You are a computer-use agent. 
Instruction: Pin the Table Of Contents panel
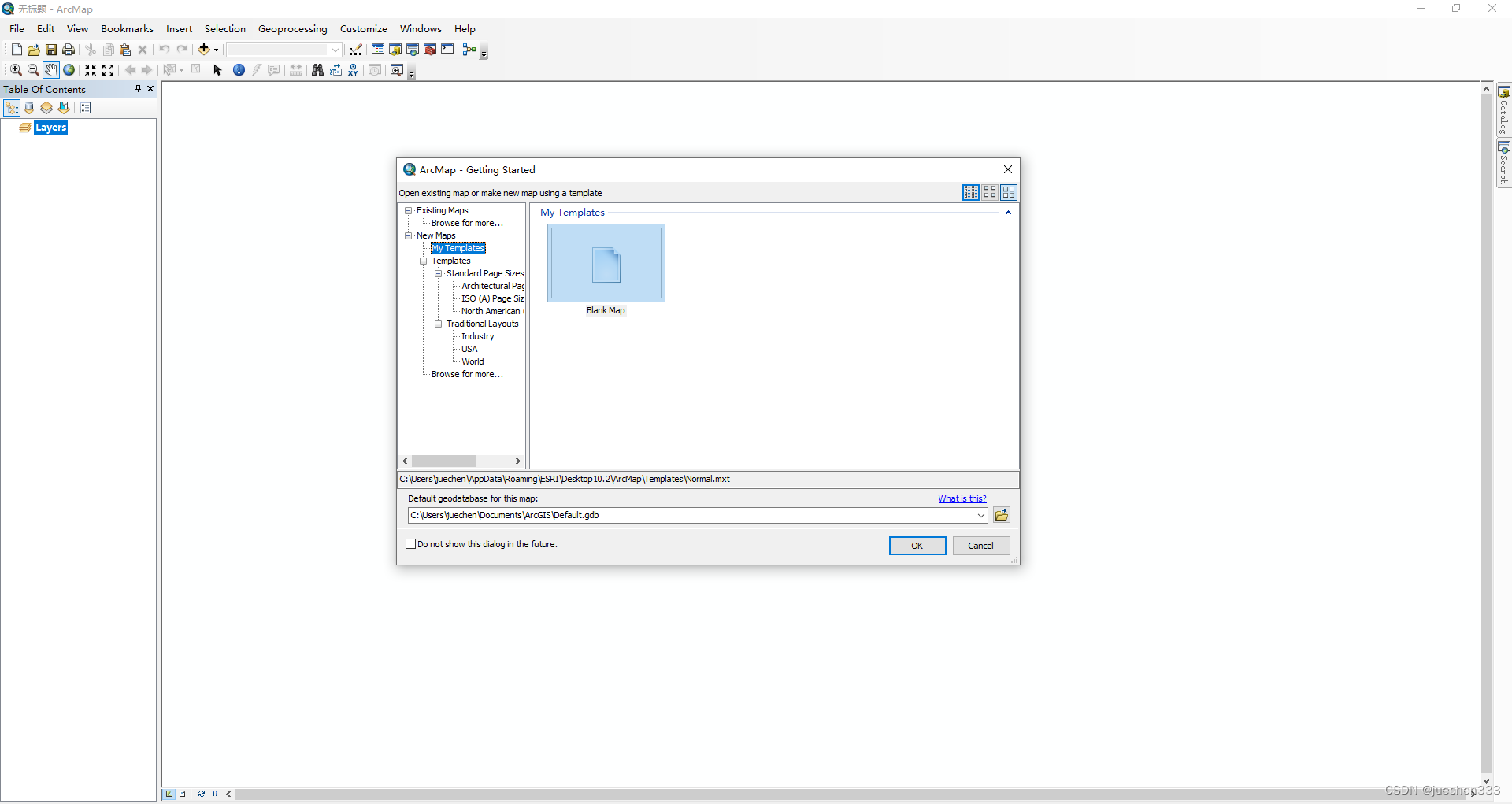coord(138,89)
